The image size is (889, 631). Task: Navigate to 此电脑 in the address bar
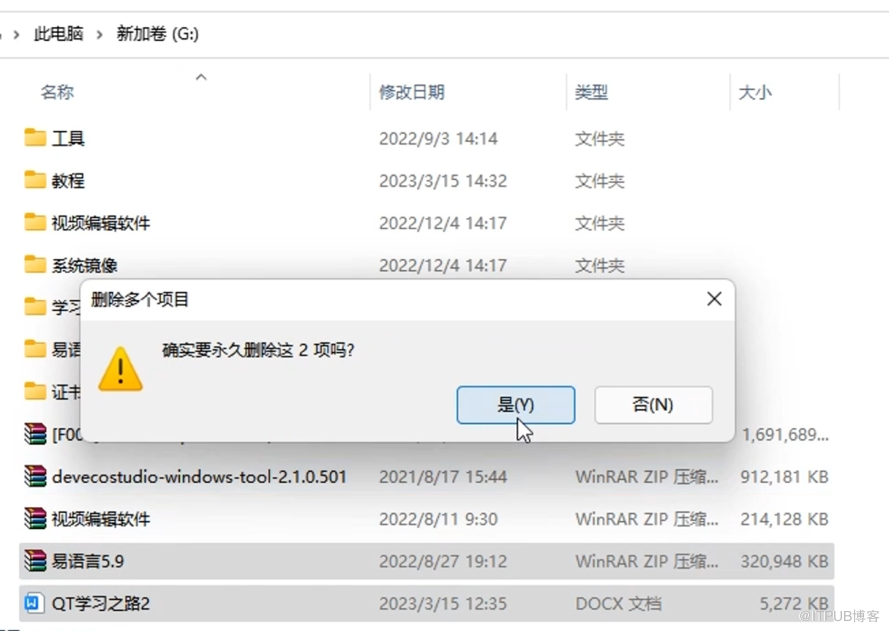(x=58, y=34)
